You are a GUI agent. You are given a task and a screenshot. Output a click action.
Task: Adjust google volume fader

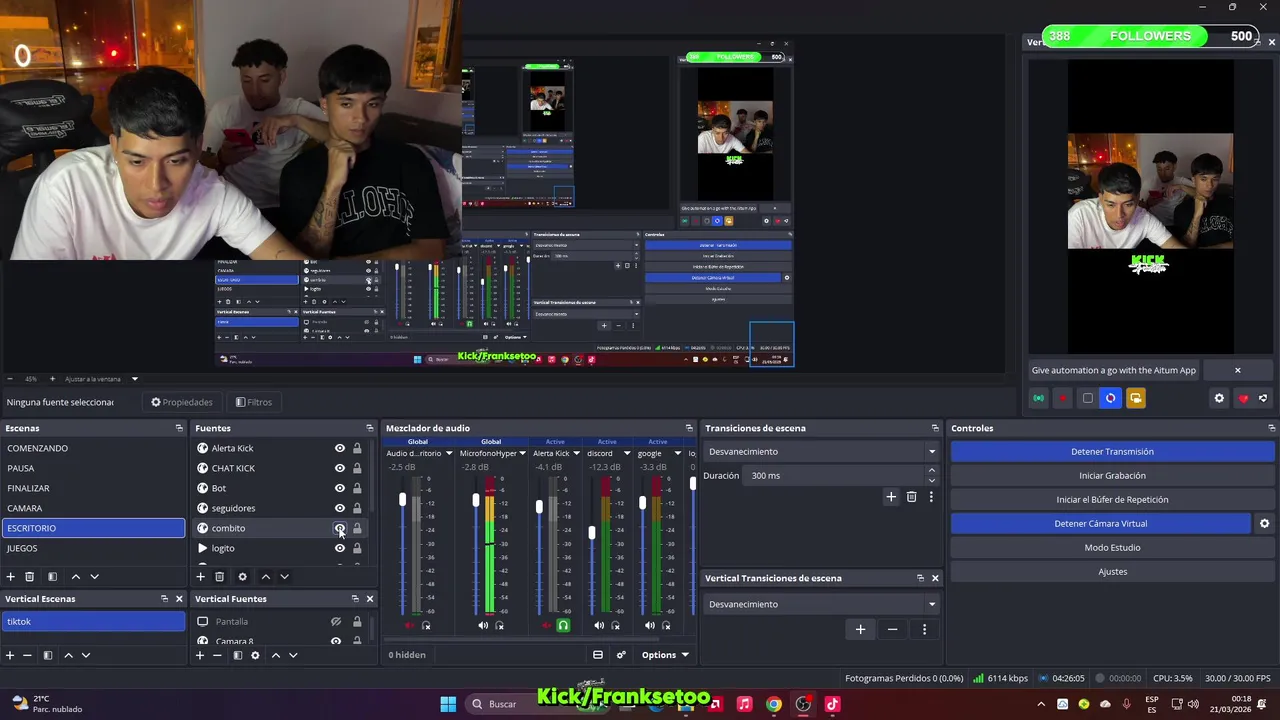point(643,502)
